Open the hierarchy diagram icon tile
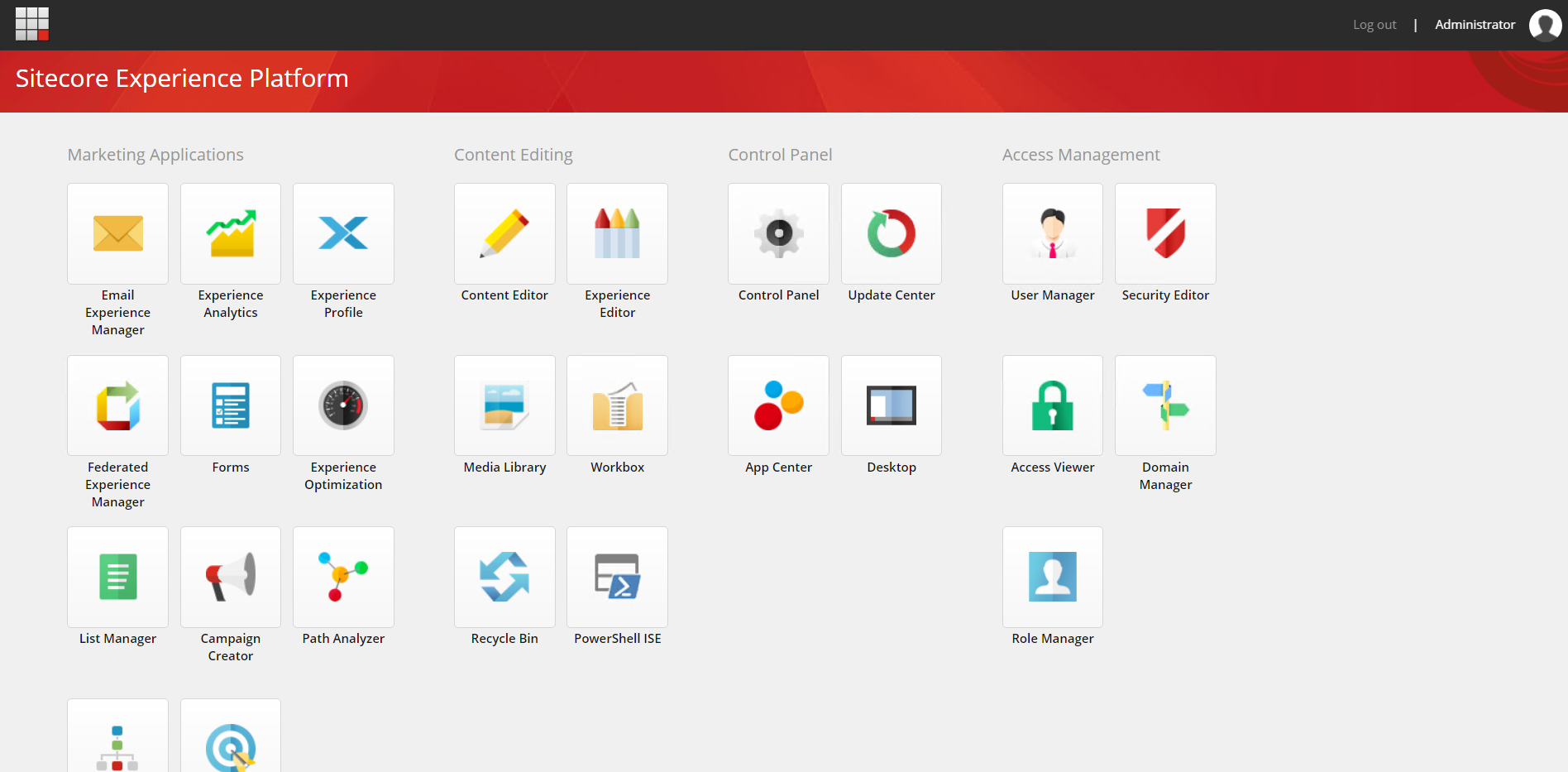The height and width of the screenshot is (772, 1568). [117, 736]
